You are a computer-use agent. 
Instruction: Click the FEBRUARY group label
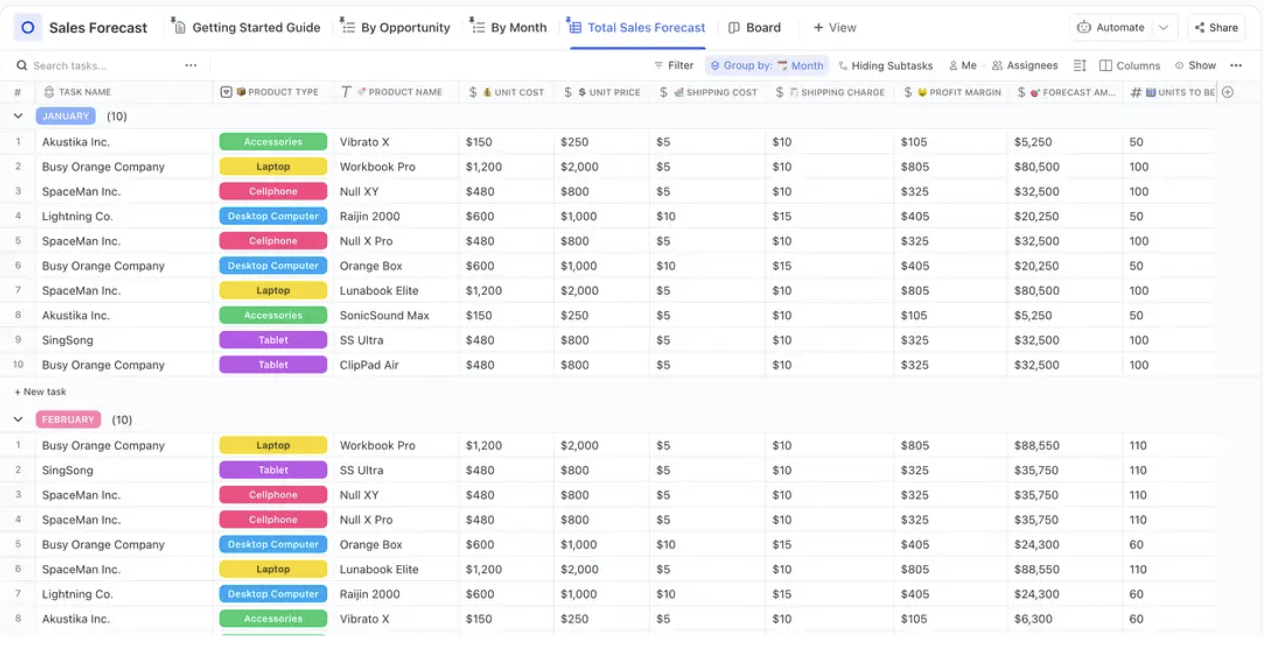pos(68,420)
